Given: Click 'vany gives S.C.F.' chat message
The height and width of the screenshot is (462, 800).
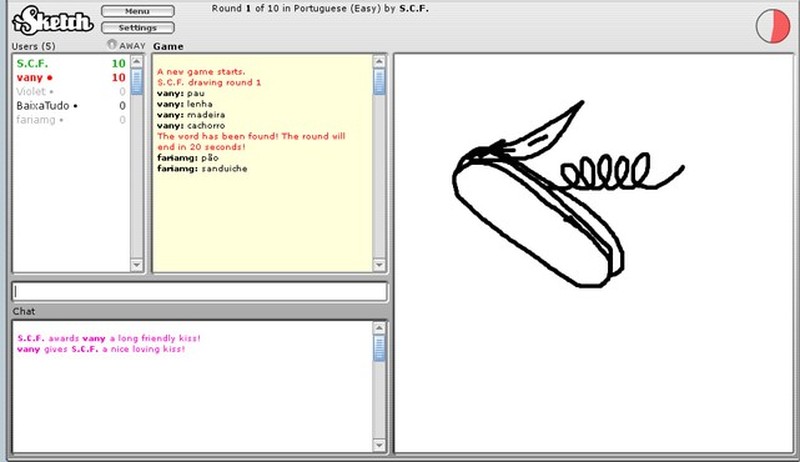Looking at the screenshot, I should tap(101, 349).
